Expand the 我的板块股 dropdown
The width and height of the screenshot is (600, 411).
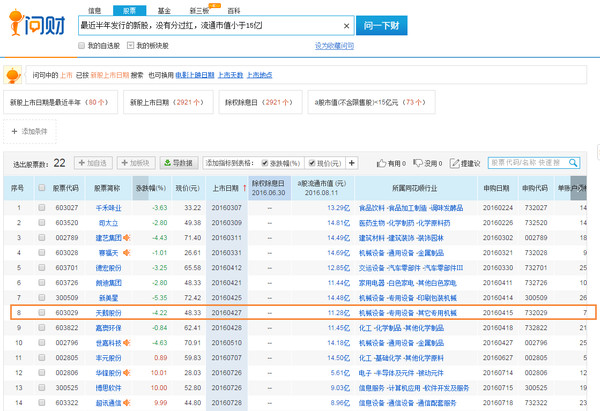point(130,46)
